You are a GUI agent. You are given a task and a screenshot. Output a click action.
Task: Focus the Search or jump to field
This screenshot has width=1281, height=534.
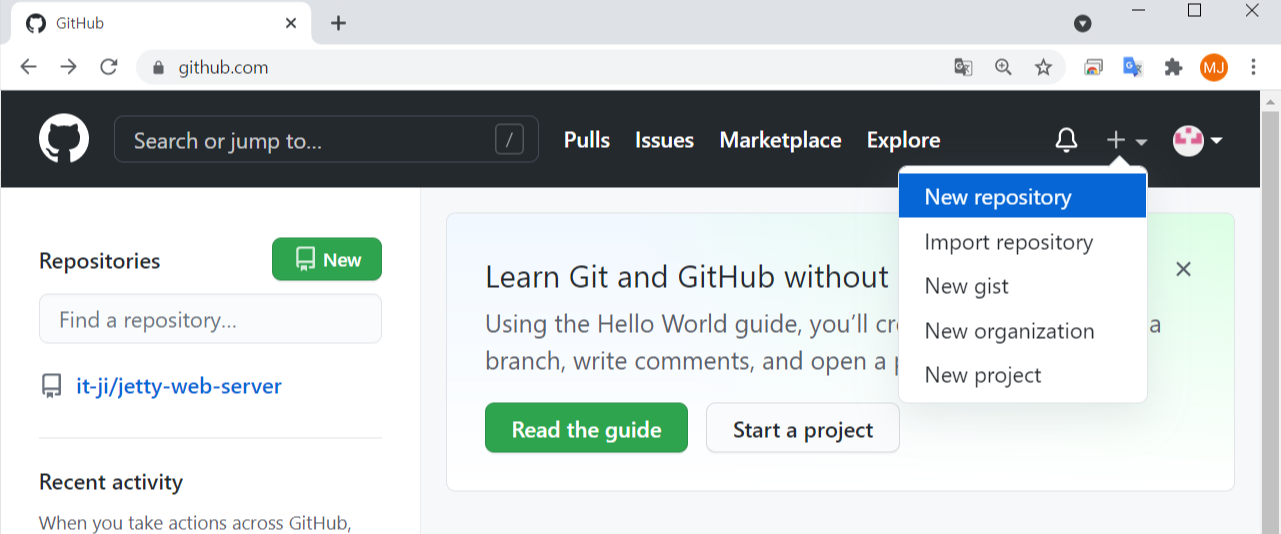point(326,139)
